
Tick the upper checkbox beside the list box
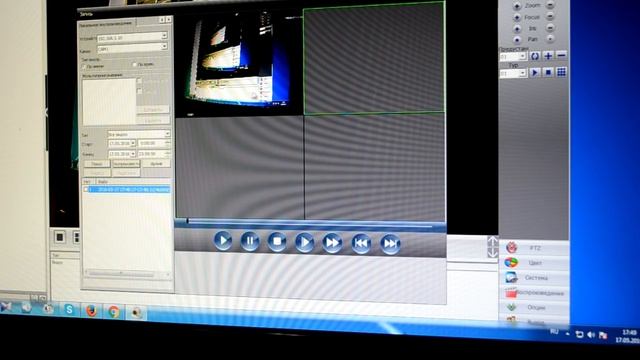(x=139, y=81)
